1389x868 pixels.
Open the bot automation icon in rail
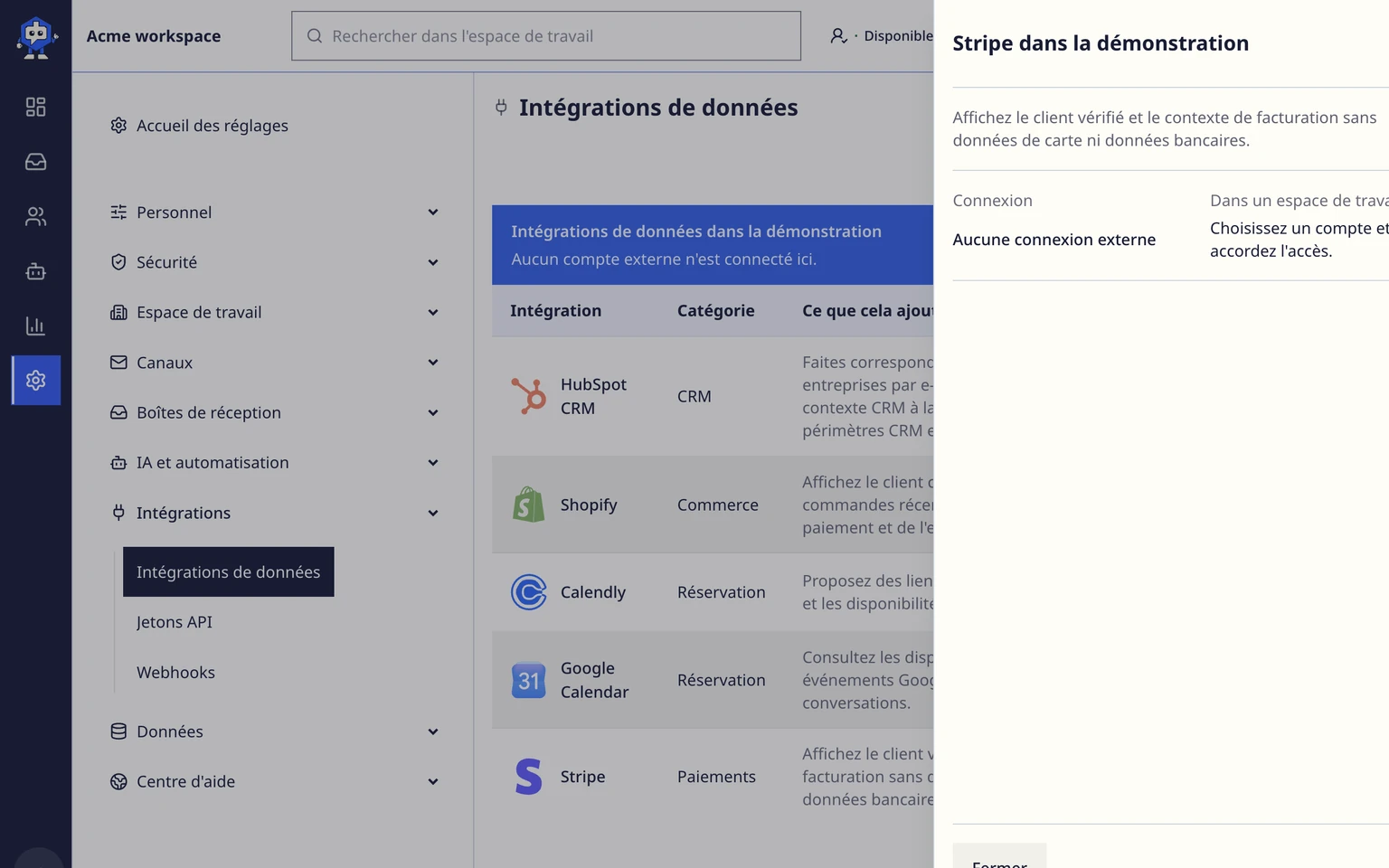[x=35, y=271]
